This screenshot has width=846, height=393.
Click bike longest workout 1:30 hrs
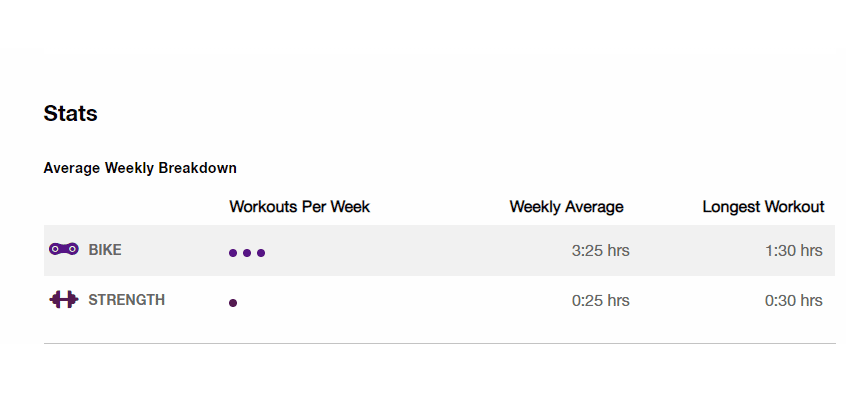[794, 250]
